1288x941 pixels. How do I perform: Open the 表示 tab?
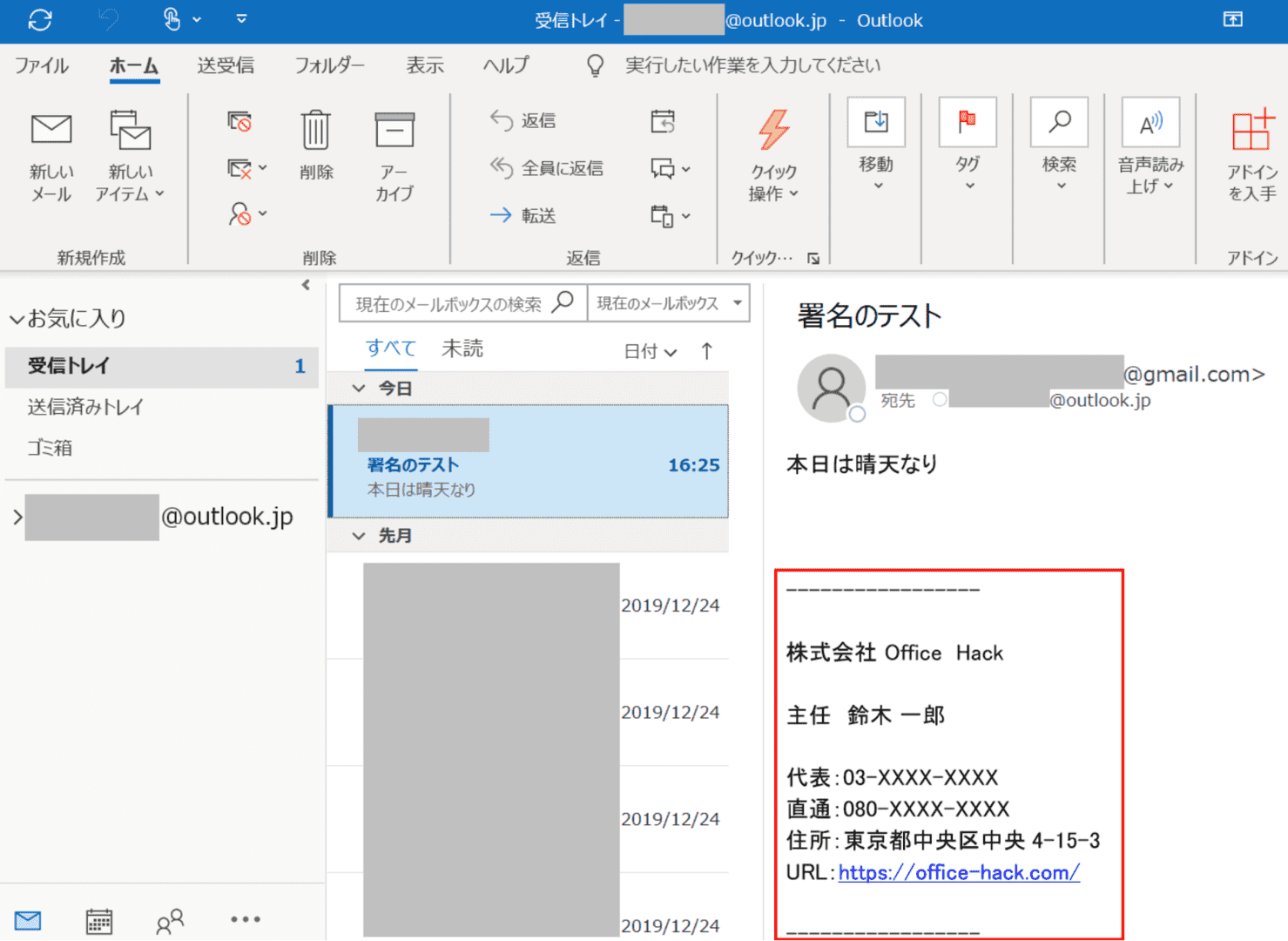pos(425,65)
